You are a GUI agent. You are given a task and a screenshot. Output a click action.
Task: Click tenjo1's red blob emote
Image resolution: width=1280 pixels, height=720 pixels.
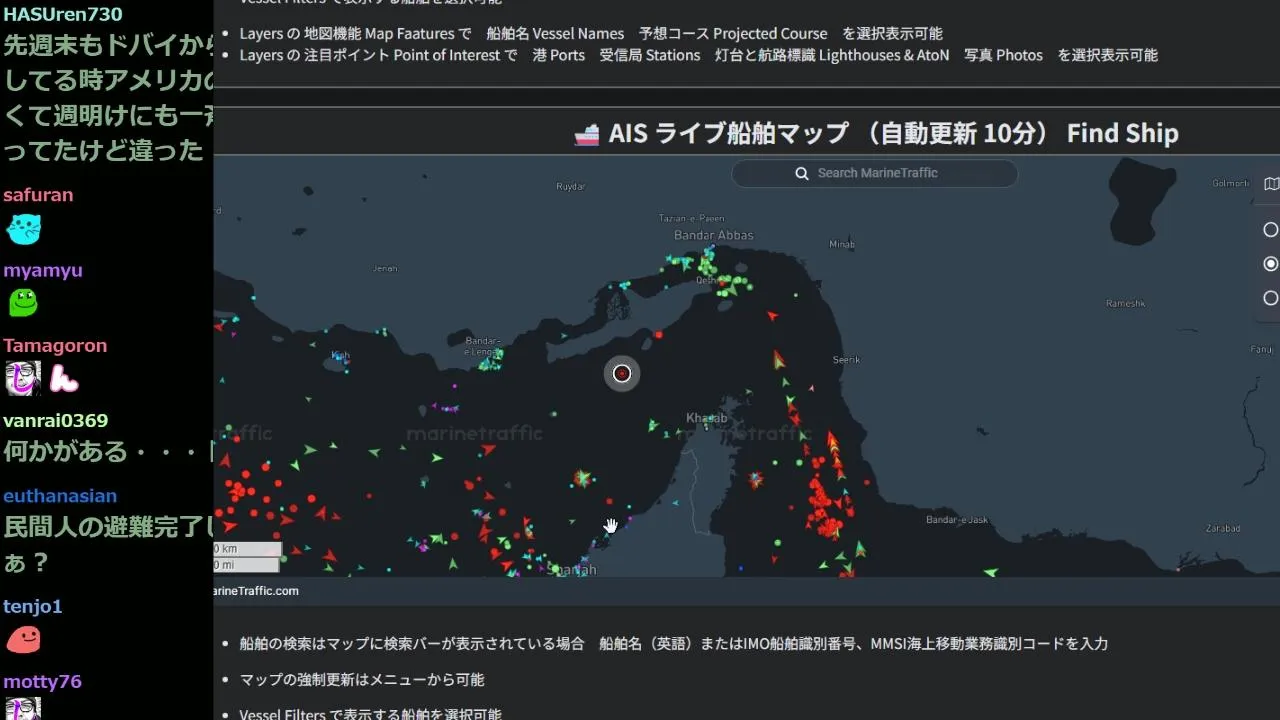(x=23, y=639)
